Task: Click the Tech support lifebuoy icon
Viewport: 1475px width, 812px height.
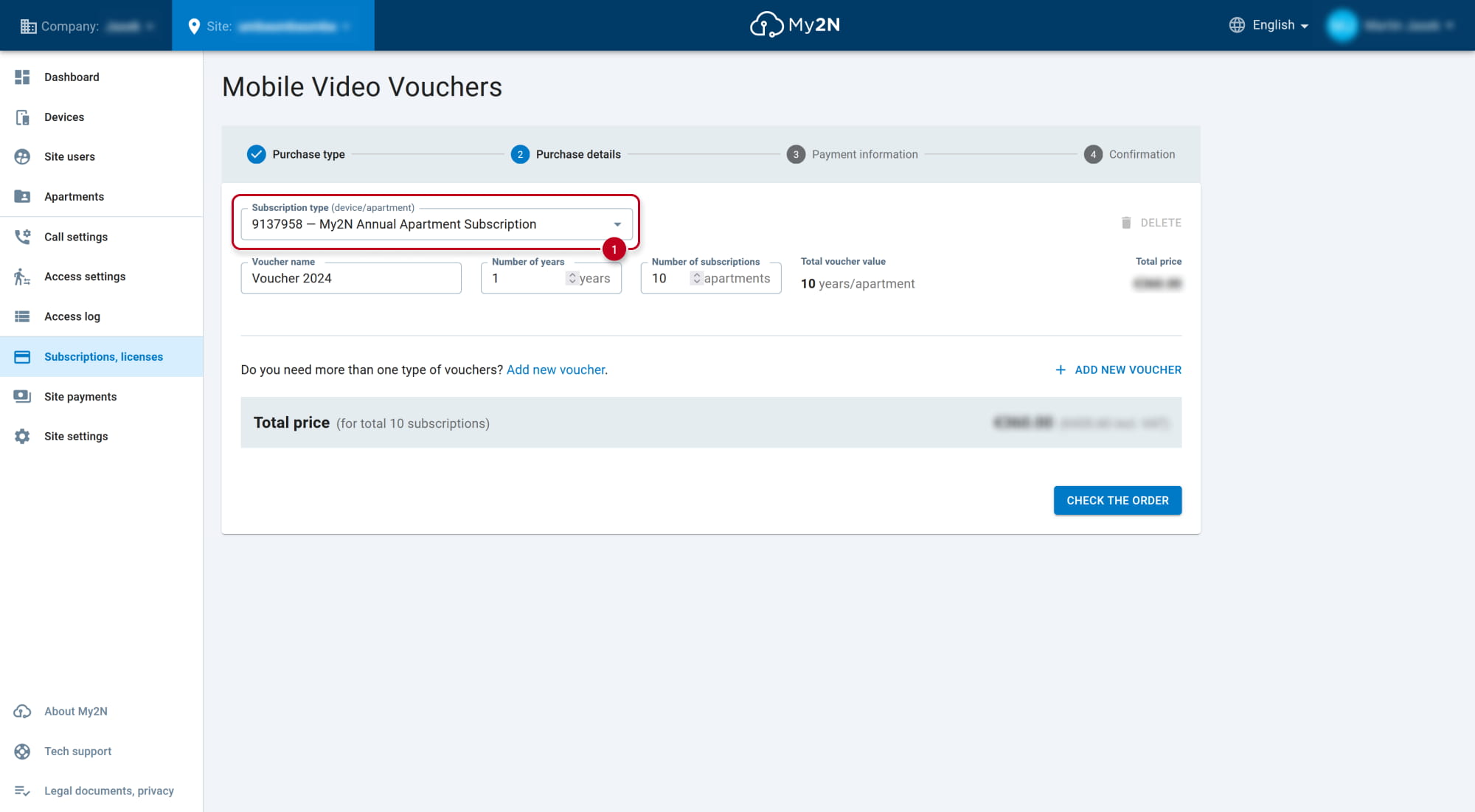Action: 22,751
